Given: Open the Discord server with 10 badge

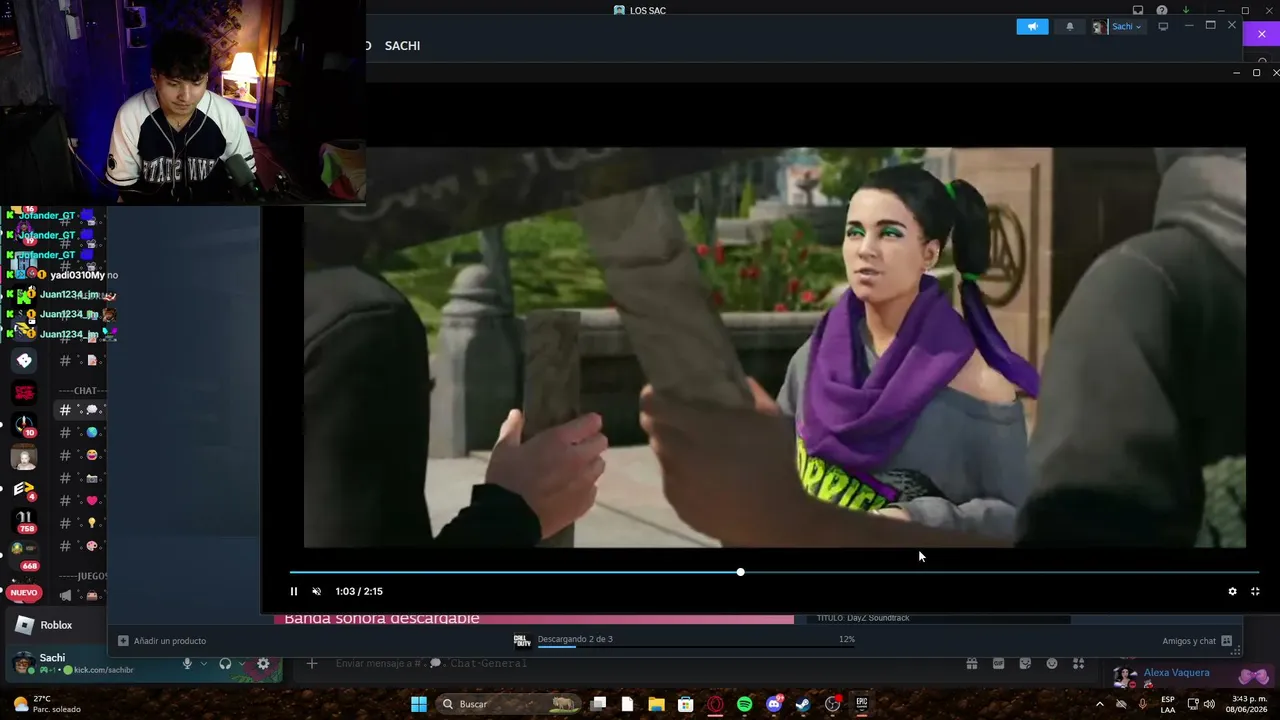Looking at the screenshot, I should click(25, 425).
